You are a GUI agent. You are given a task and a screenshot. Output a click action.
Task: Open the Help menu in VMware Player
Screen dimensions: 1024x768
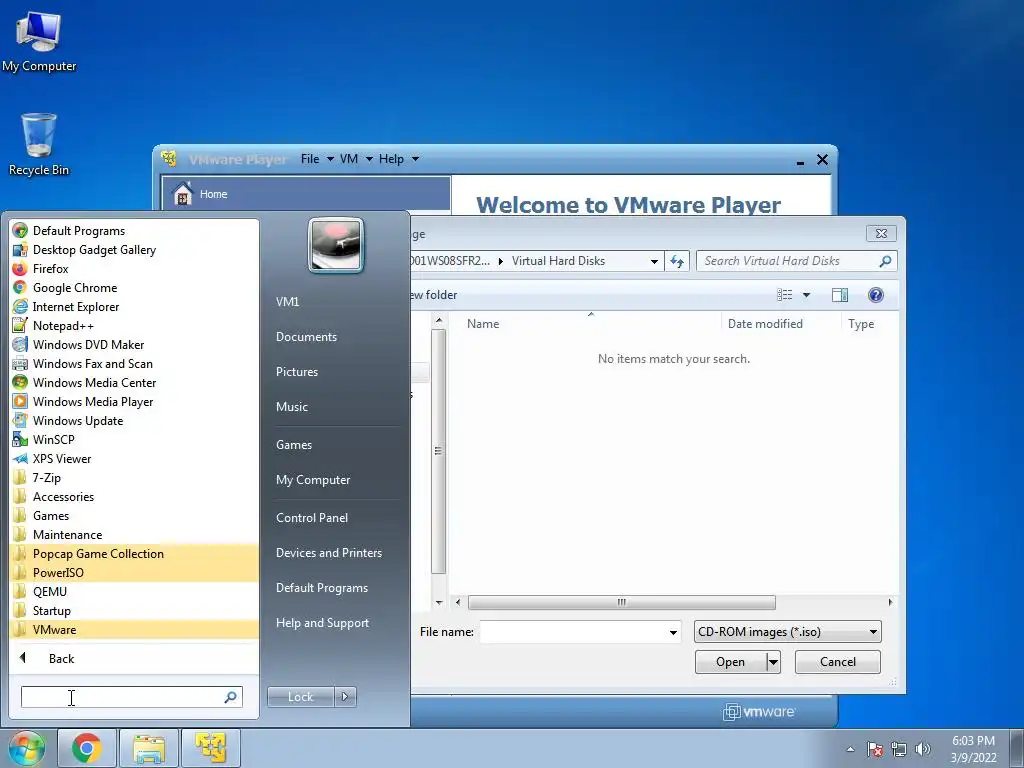tap(398, 159)
